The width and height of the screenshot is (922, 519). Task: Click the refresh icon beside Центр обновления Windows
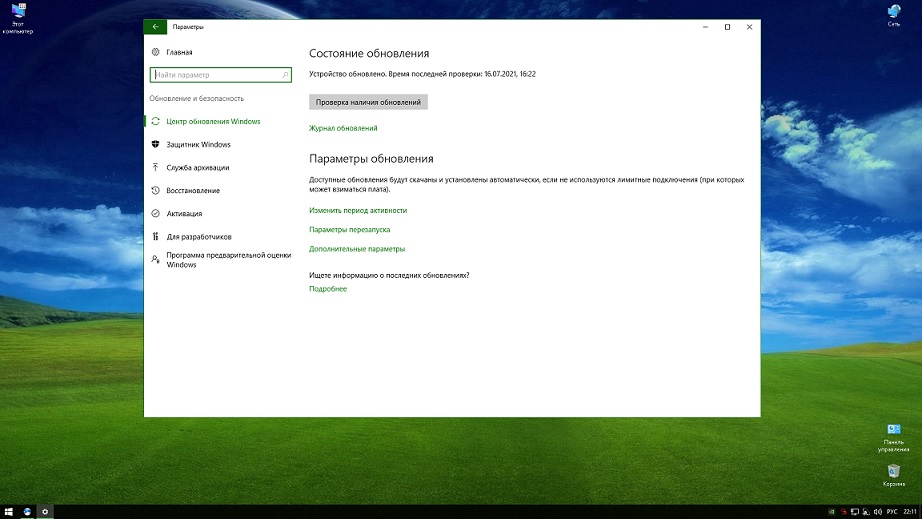tap(155, 121)
